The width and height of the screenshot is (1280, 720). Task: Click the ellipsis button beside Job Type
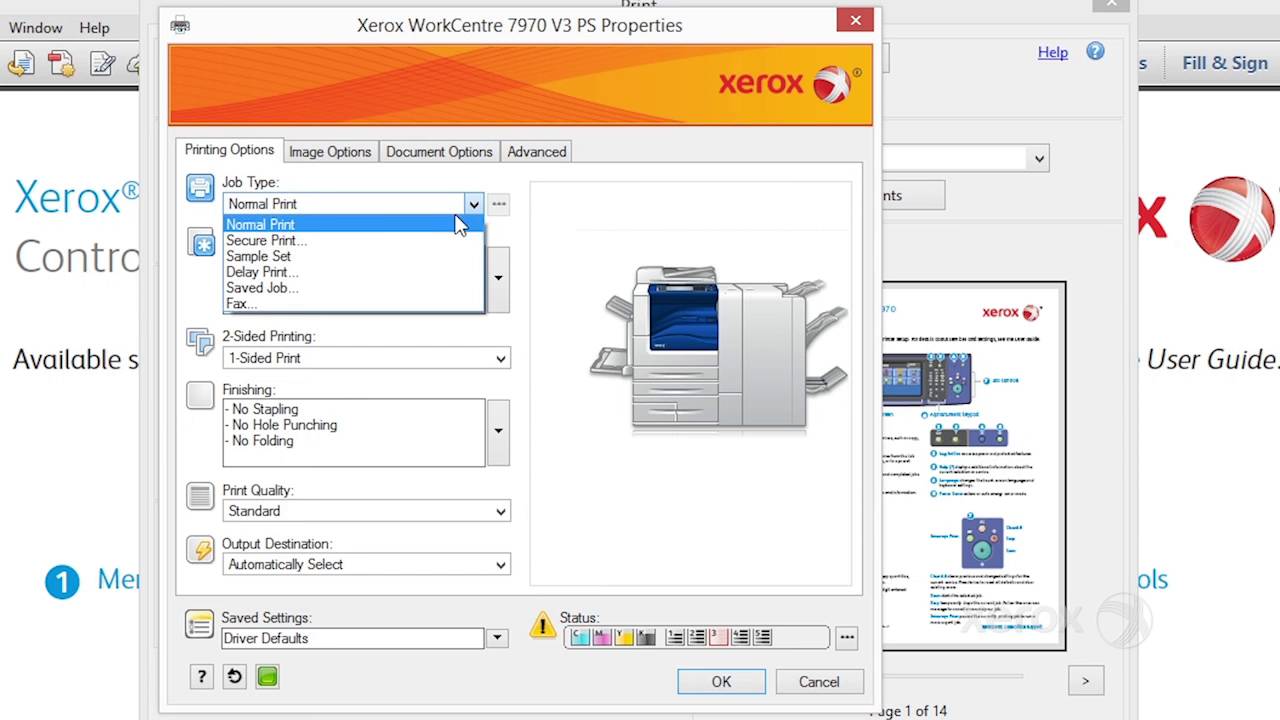499,204
